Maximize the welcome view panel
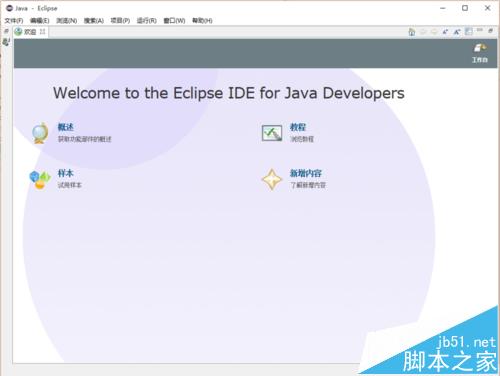Image resolution: width=500 pixels, height=376 pixels. (491, 31)
